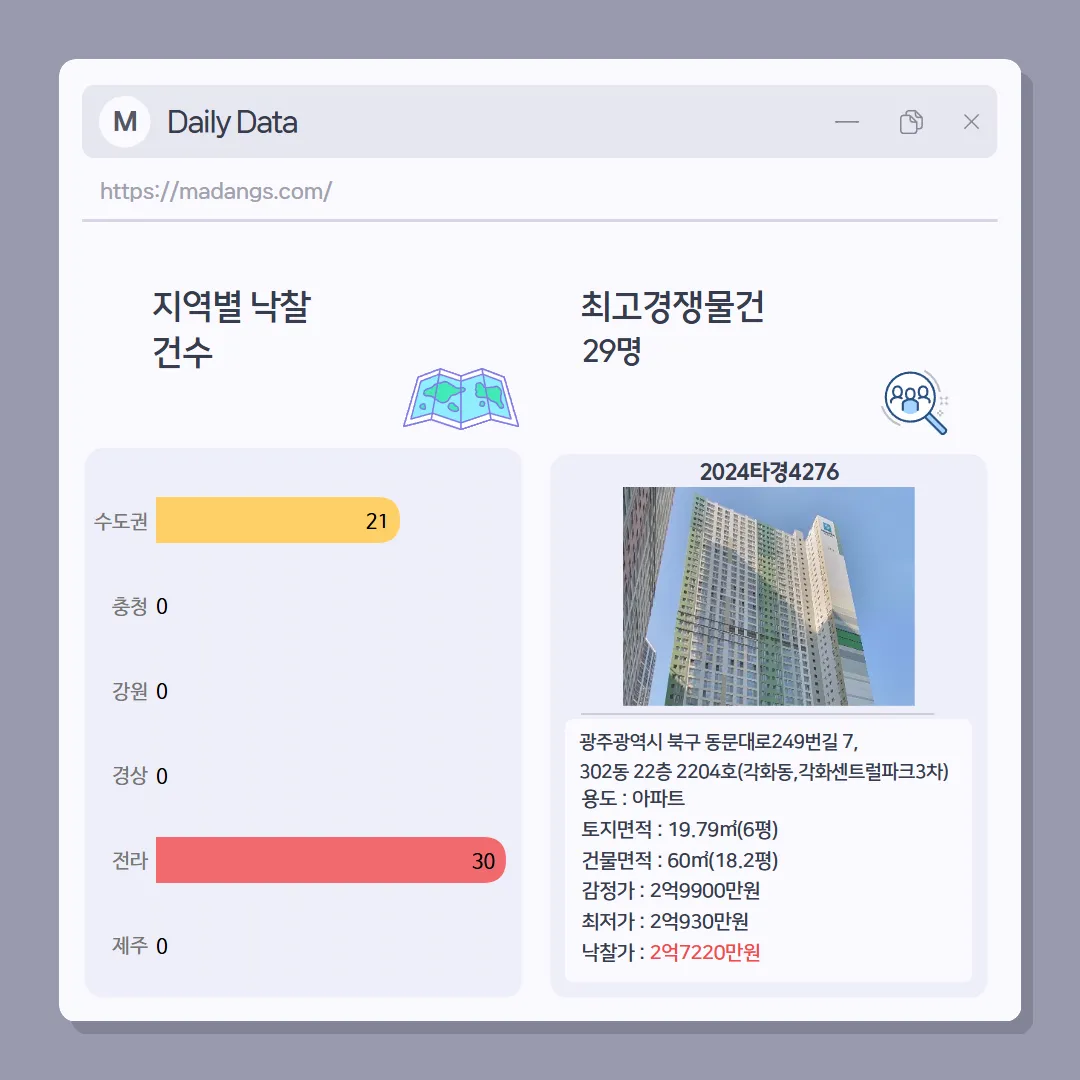Click the folded map icon
Viewport: 1080px width, 1080px height.
[461, 398]
